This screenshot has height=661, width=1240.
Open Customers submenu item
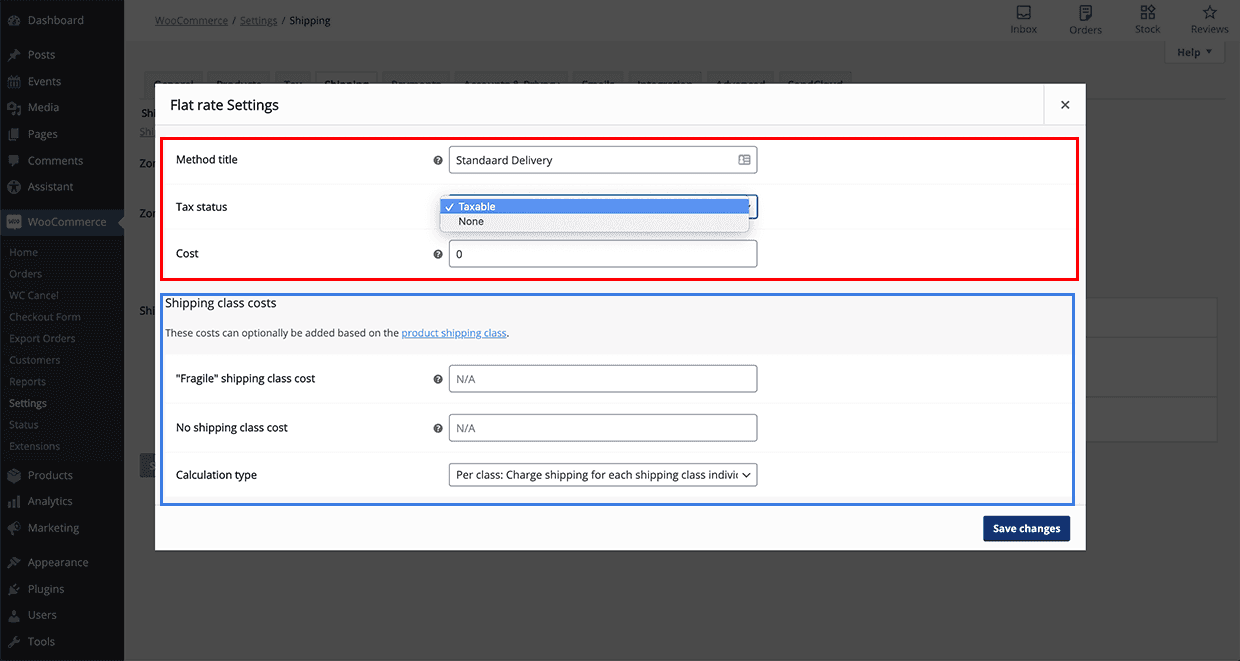pos(35,360)
